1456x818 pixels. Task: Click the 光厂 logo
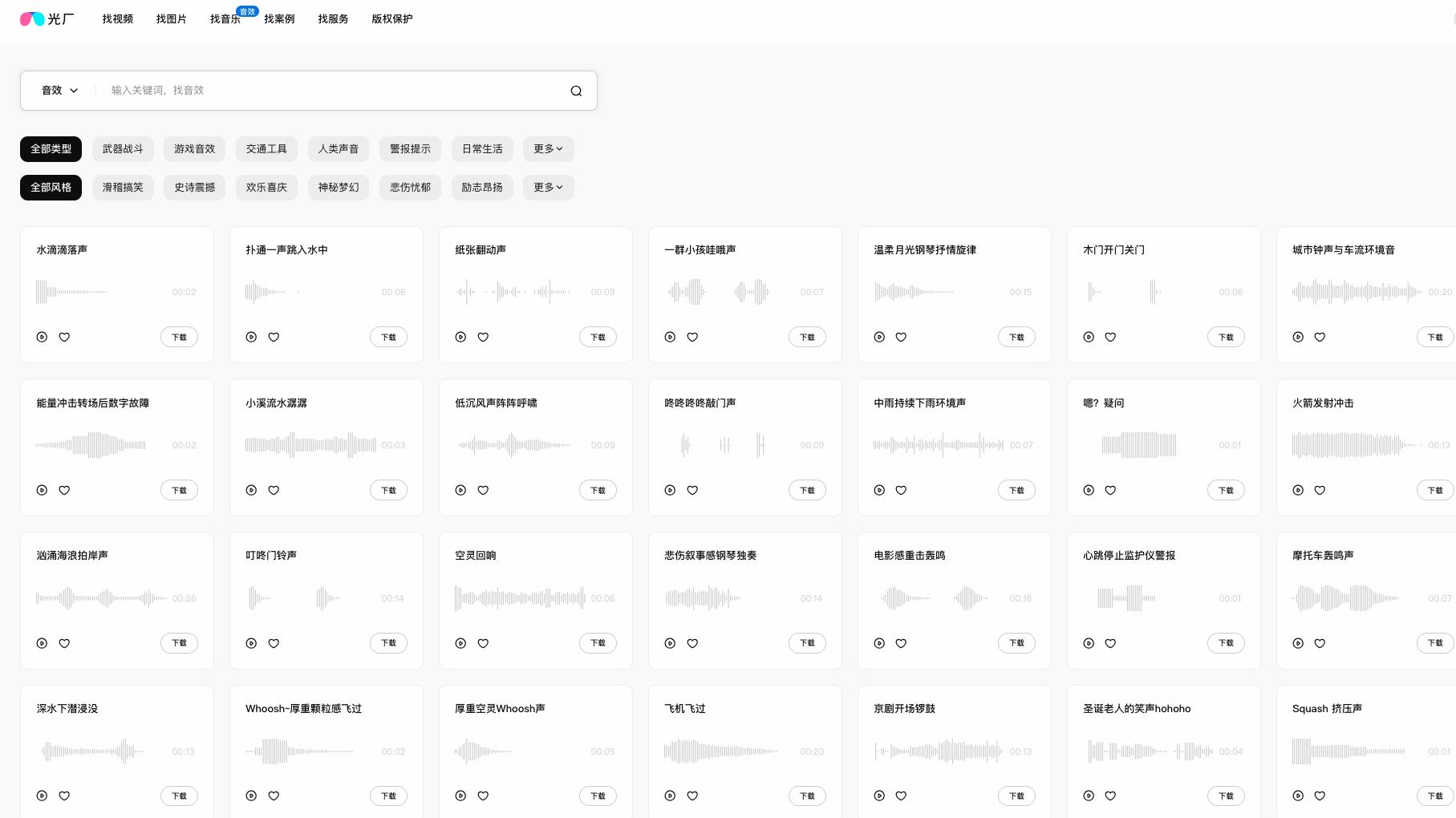[47, 18]
